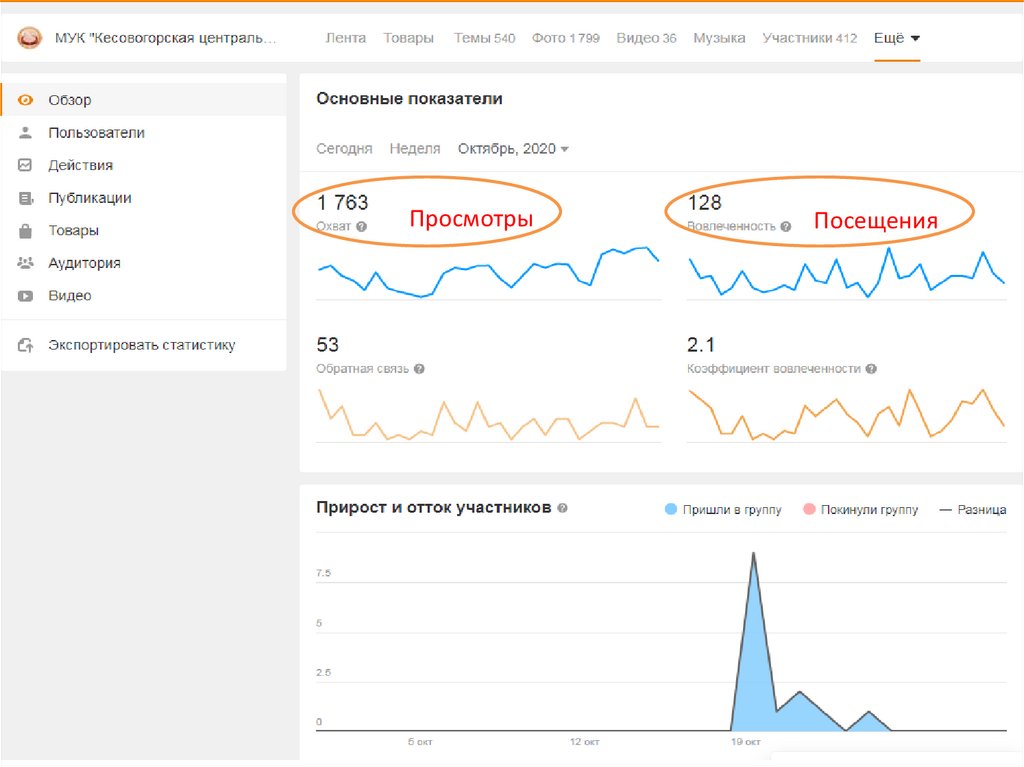Click the Действия chart icon
Viewport: 1024px width, 767px height.
click(26, 166)
